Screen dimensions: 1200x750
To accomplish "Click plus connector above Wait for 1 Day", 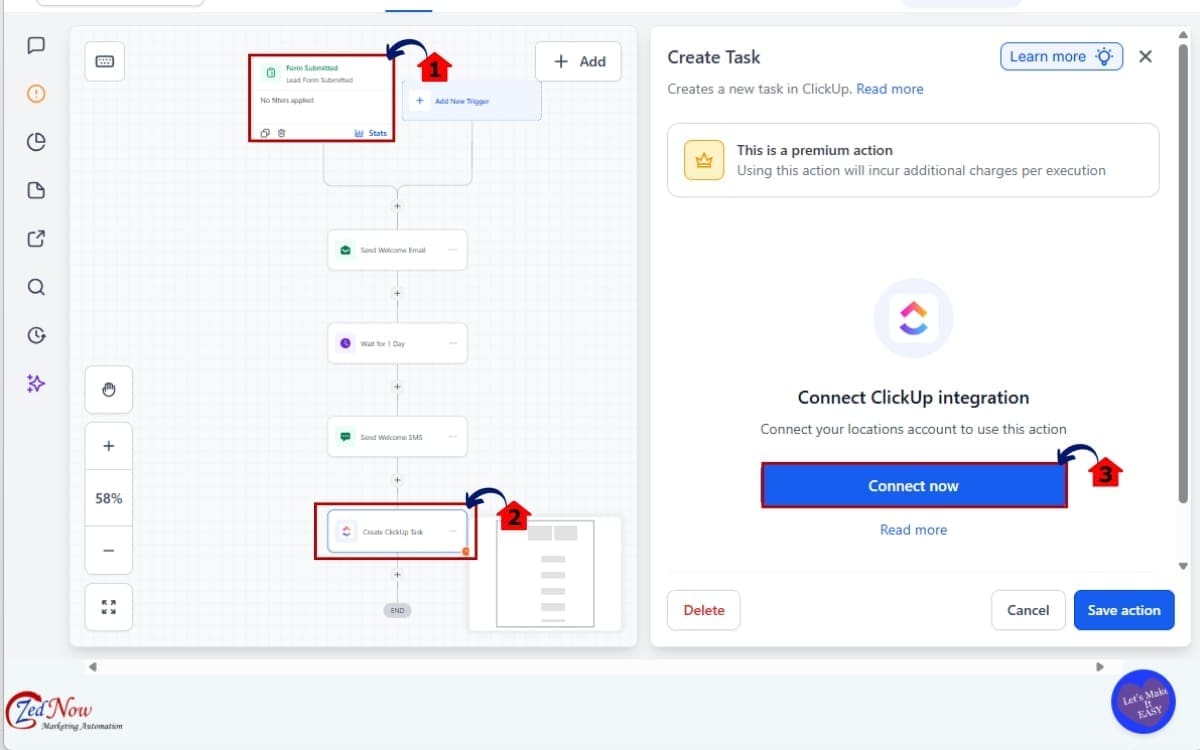I will click(x=397, y=293).
